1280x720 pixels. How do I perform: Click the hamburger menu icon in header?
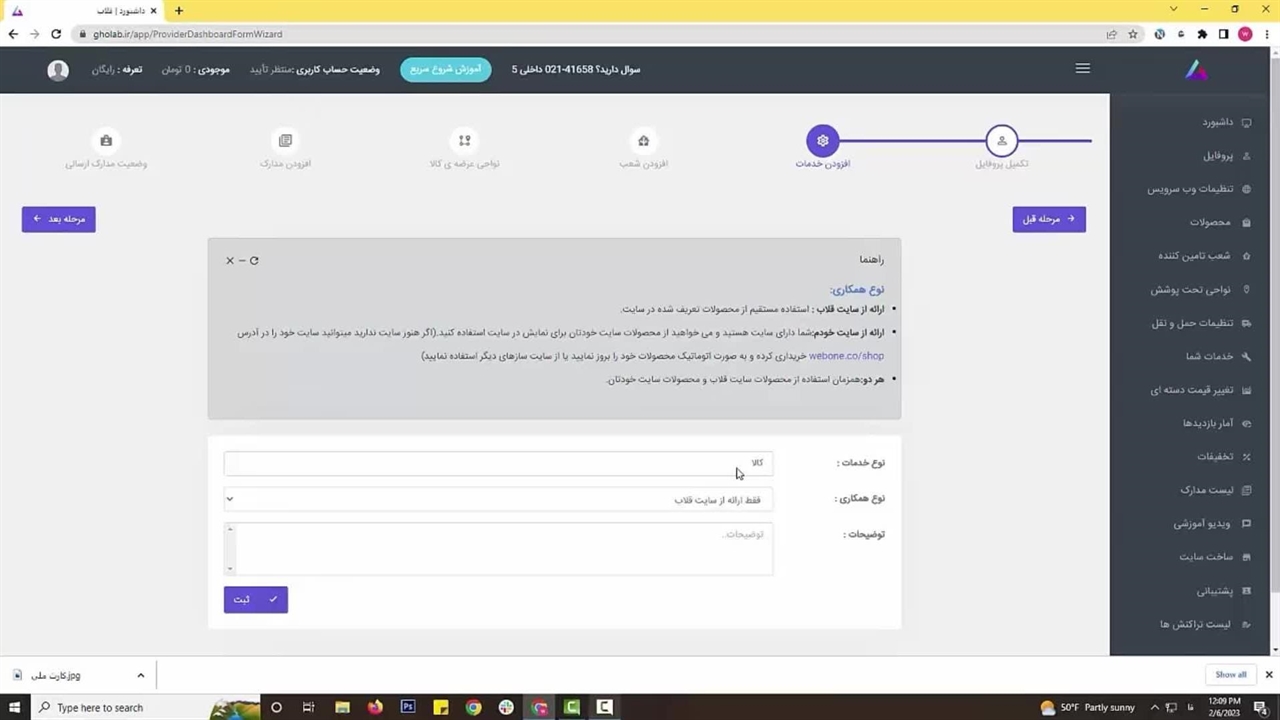pyautogui.click(x=1082, y=69)
